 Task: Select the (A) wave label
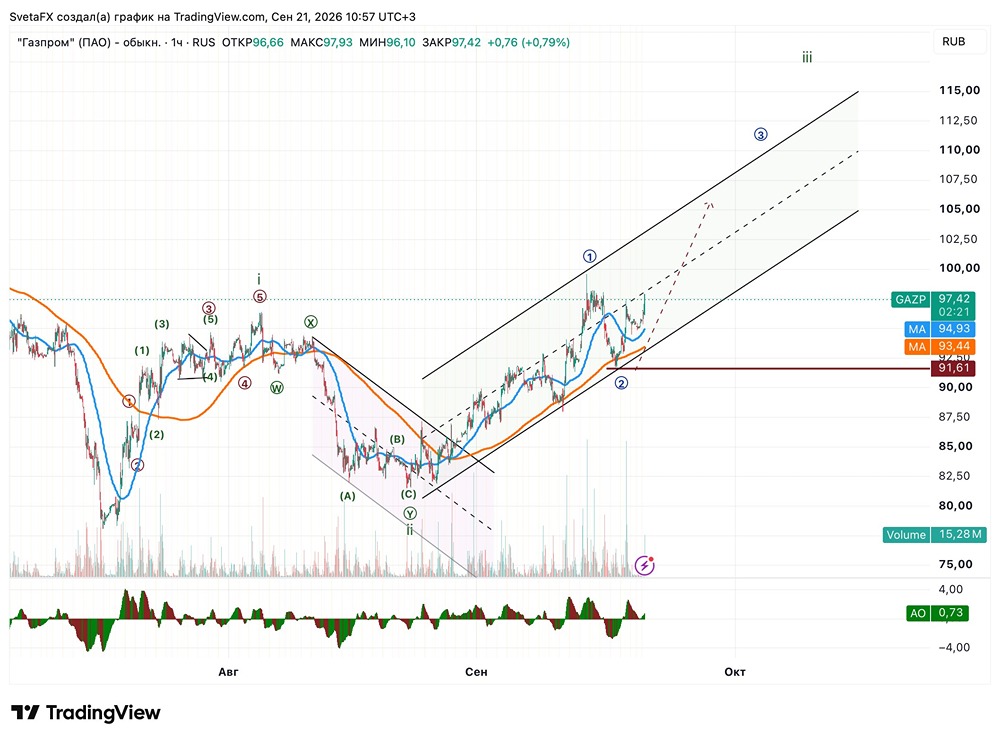(x=347, y=495)
